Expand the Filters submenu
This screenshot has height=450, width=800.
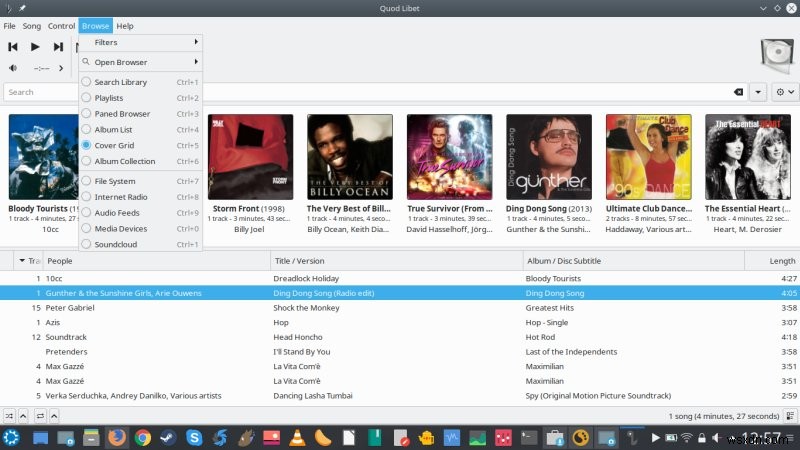[140, 42]
